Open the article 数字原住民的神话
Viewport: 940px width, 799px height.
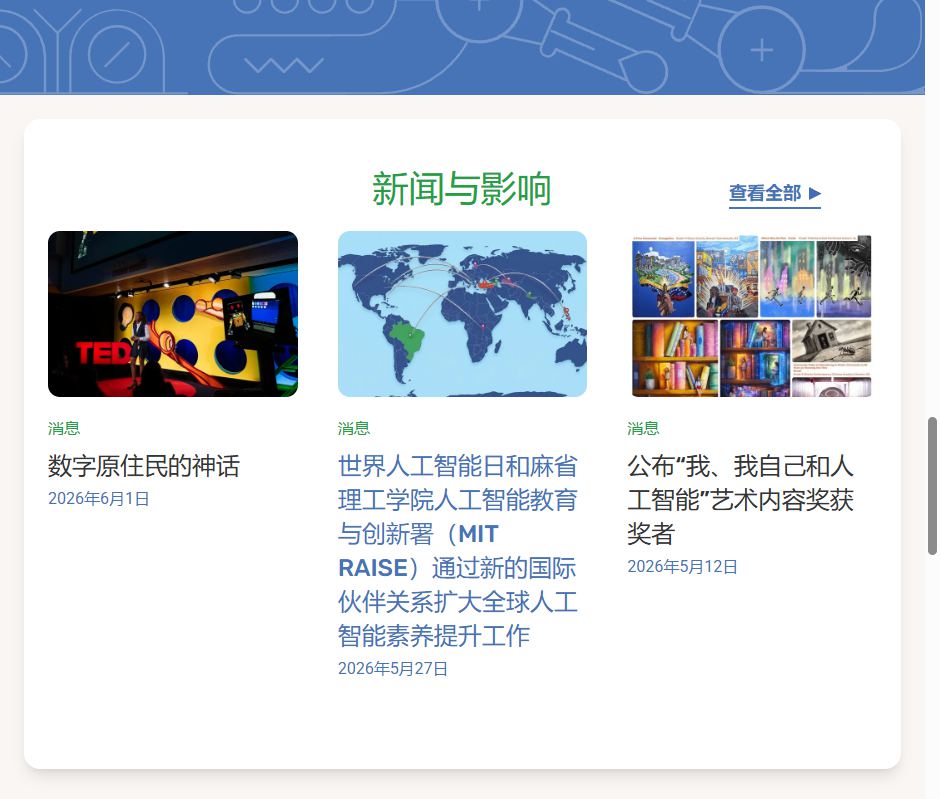click(x=144, y=466)
